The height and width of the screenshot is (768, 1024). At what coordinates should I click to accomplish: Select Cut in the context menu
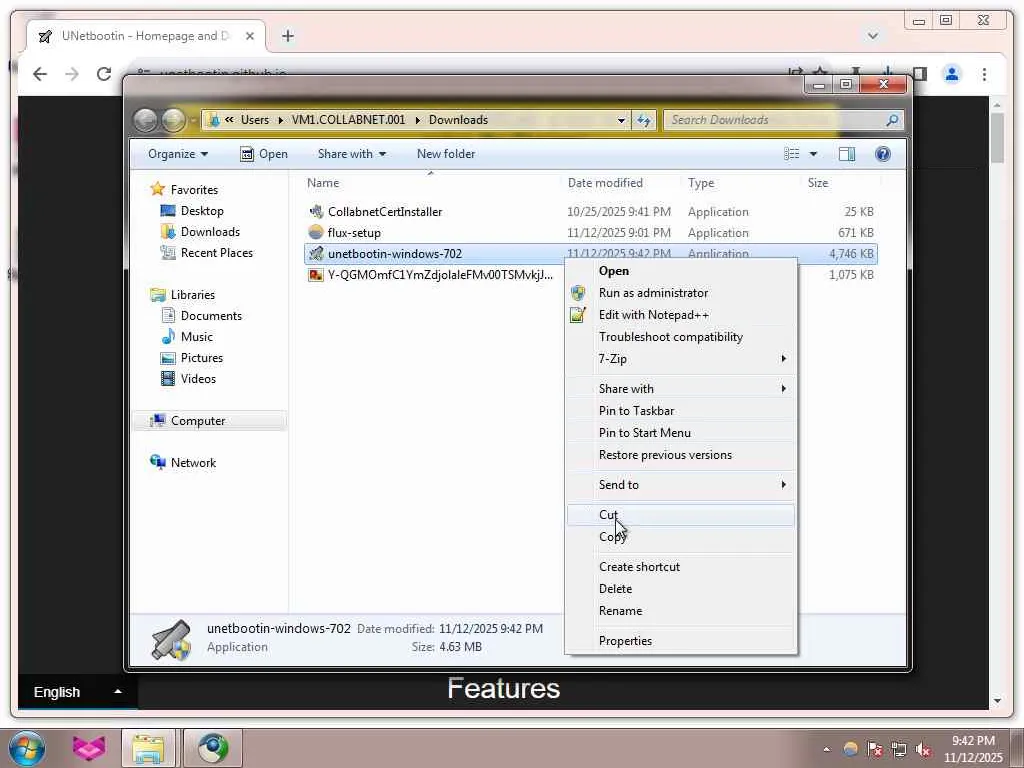click(682, 515)
